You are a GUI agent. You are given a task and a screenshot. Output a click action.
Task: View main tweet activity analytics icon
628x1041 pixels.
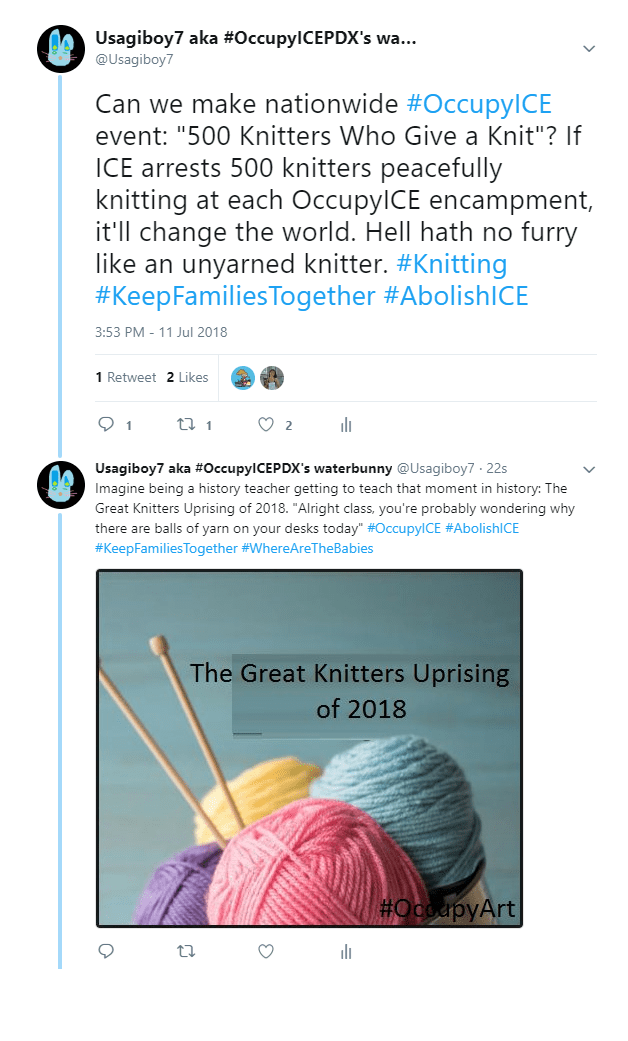click(346, 425)
